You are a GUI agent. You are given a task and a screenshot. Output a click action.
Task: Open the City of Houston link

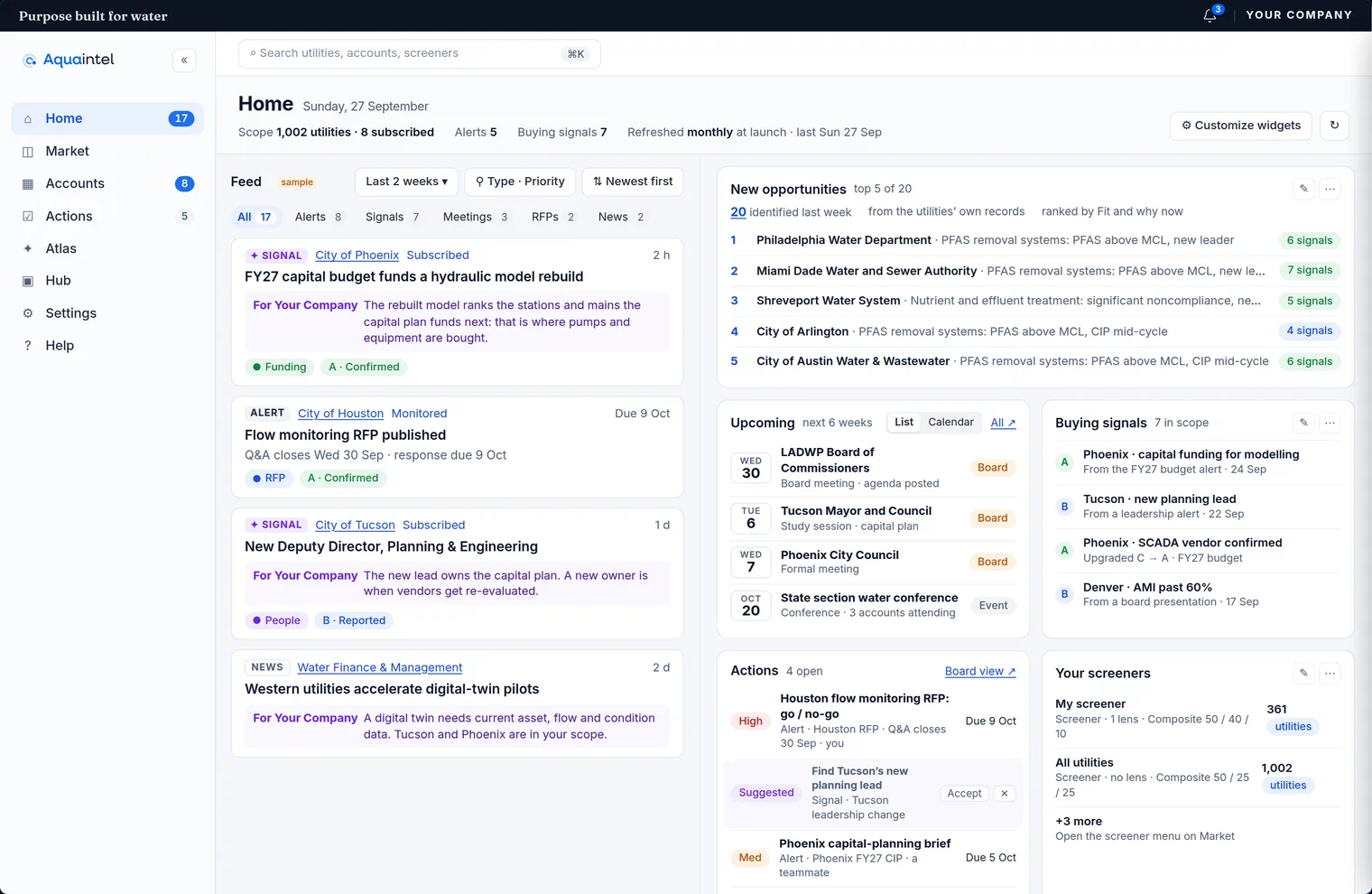(x=340, y=414)
